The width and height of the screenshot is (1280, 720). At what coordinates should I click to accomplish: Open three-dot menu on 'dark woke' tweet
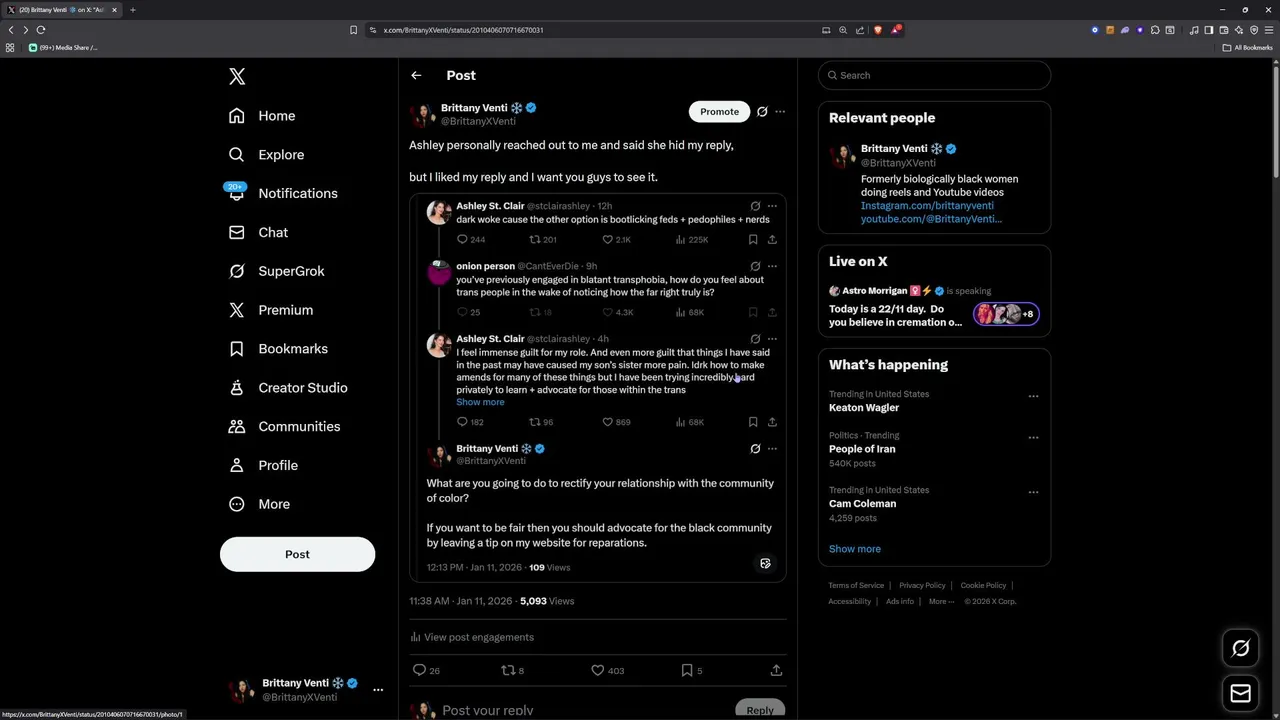pos(772,206)
